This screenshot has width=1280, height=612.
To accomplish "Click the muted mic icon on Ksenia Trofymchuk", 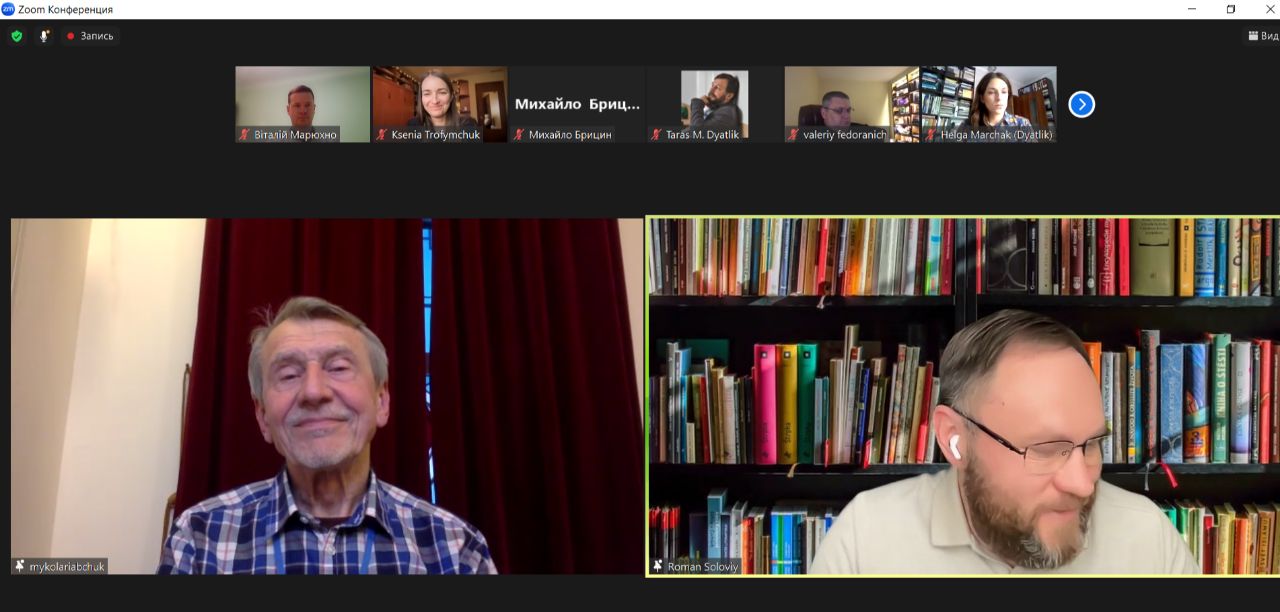I will (x=382, y=135).
